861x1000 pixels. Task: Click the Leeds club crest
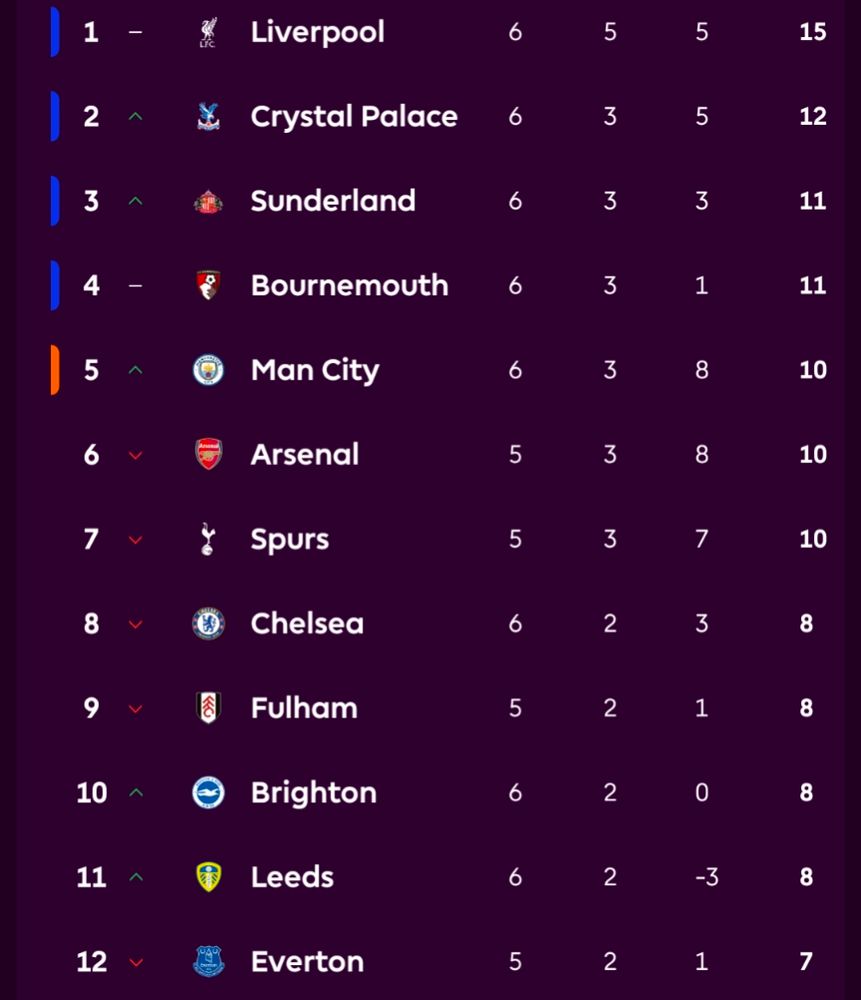(208, 877)
